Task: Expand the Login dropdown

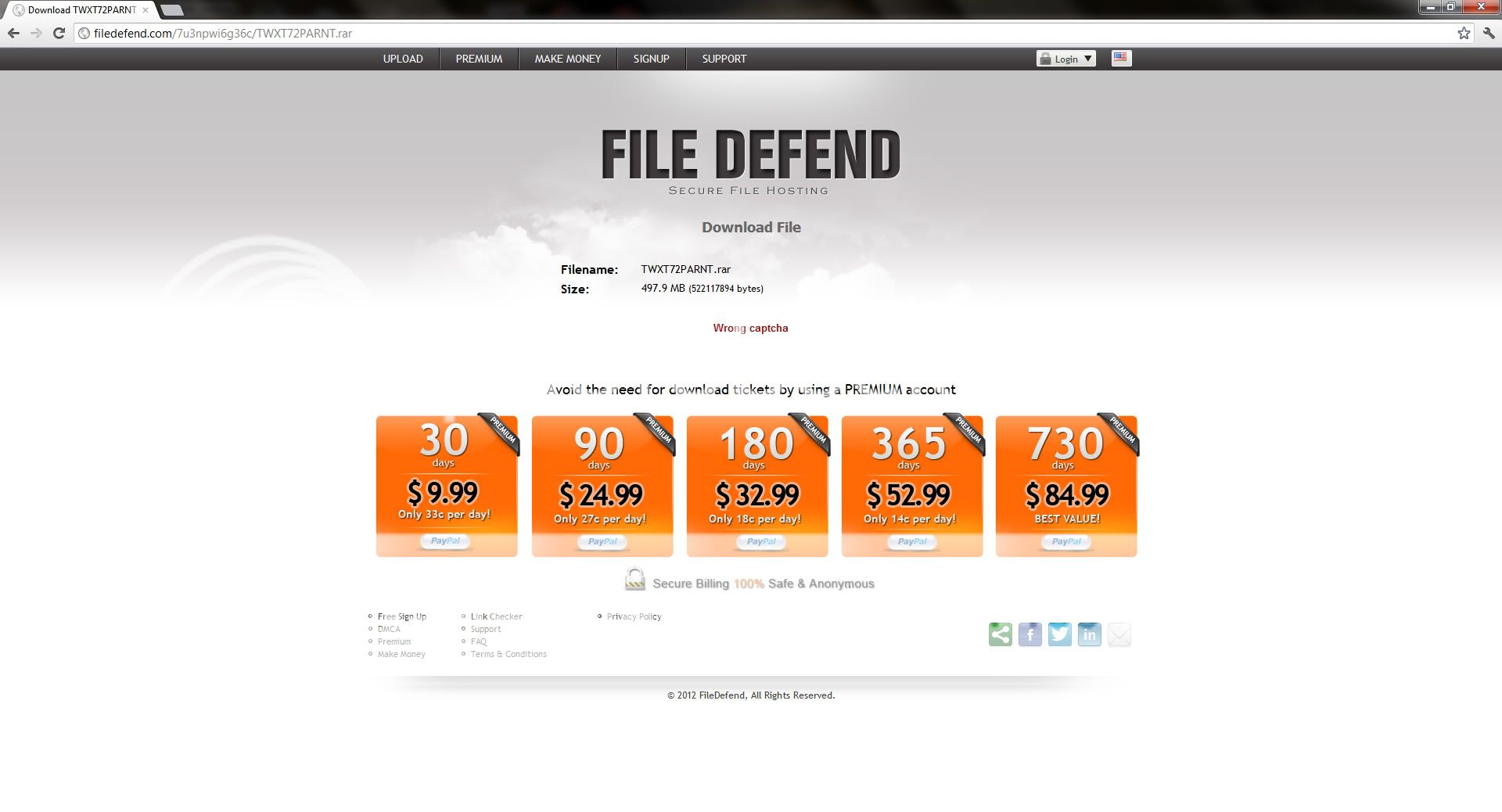Action: pyautogui.click(x=1065, y=59)
